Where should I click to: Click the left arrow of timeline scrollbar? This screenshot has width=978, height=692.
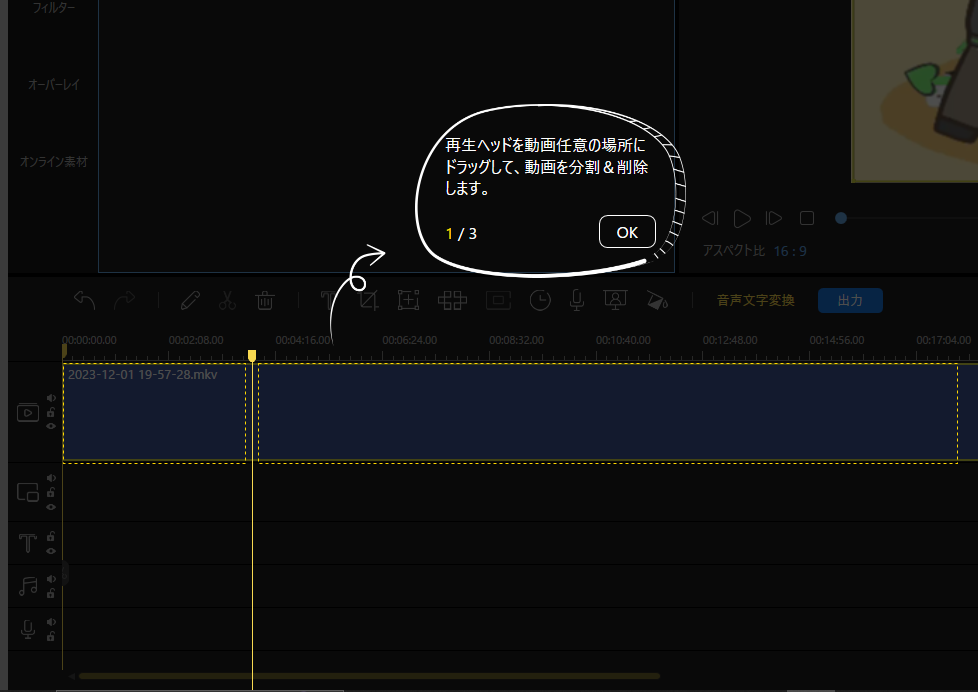70,676
